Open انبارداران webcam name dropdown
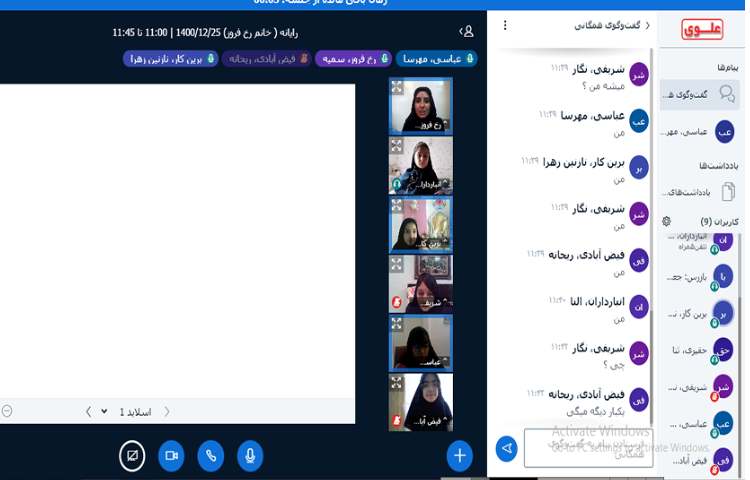Screen dimensions: 750x480 tap(431, 184)
